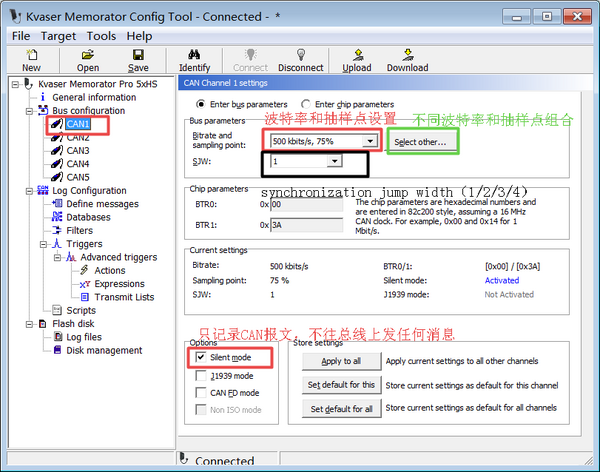
Task: Click the Set default for this button
Action: [x=341, y=385]
